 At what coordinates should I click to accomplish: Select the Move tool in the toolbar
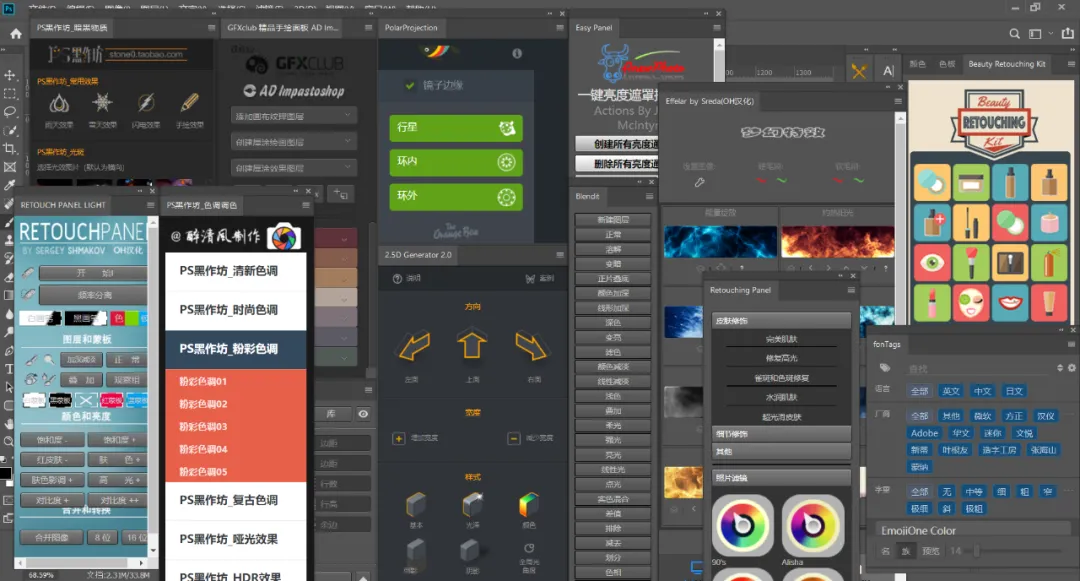click(x=10, y=75)
